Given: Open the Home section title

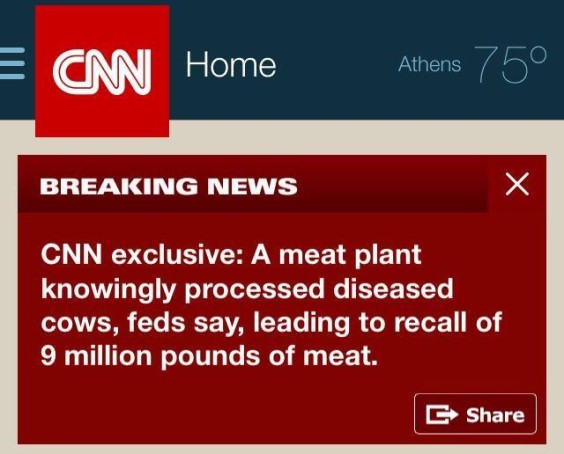Looking at the screenshot, I should 231,65.
